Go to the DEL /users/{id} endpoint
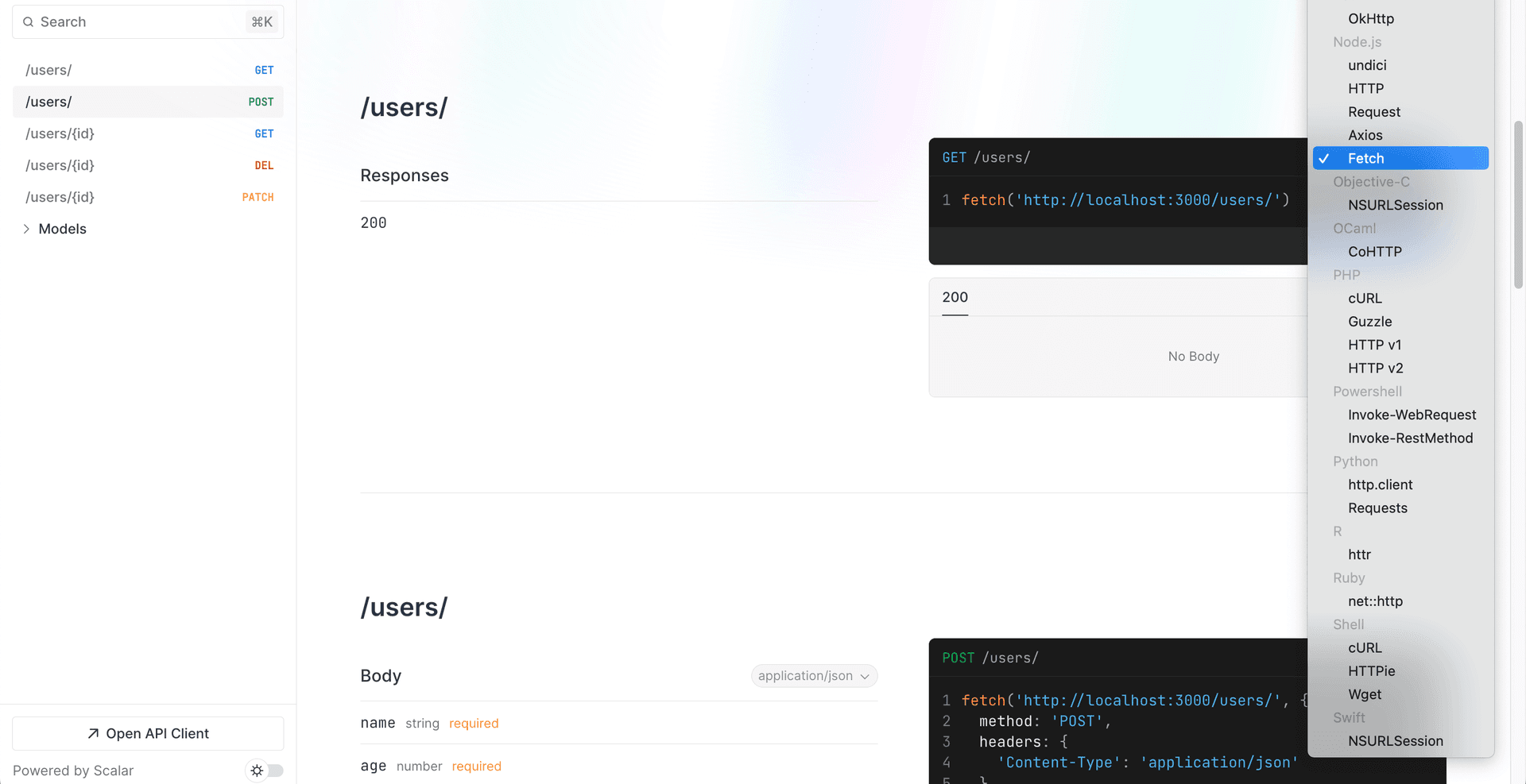 [148, 165]
